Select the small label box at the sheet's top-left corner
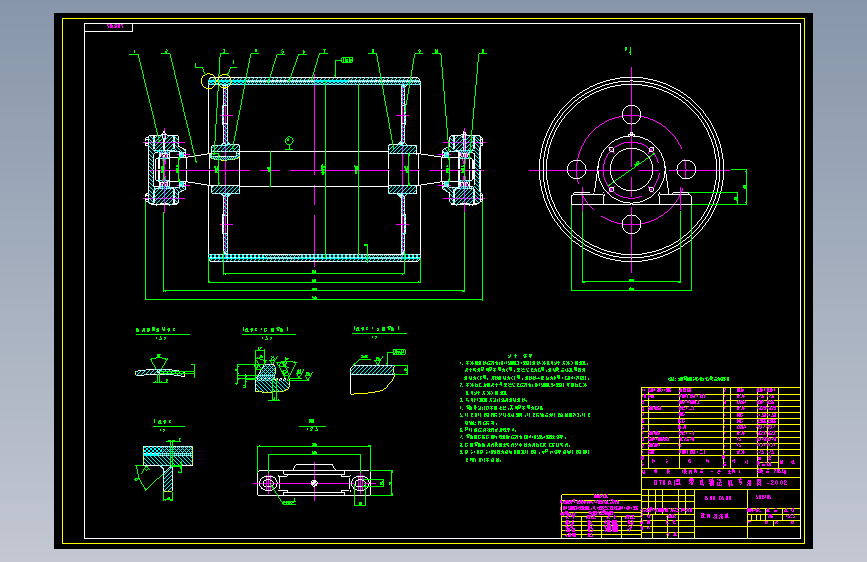867x562 pixels. pos(108,27)
